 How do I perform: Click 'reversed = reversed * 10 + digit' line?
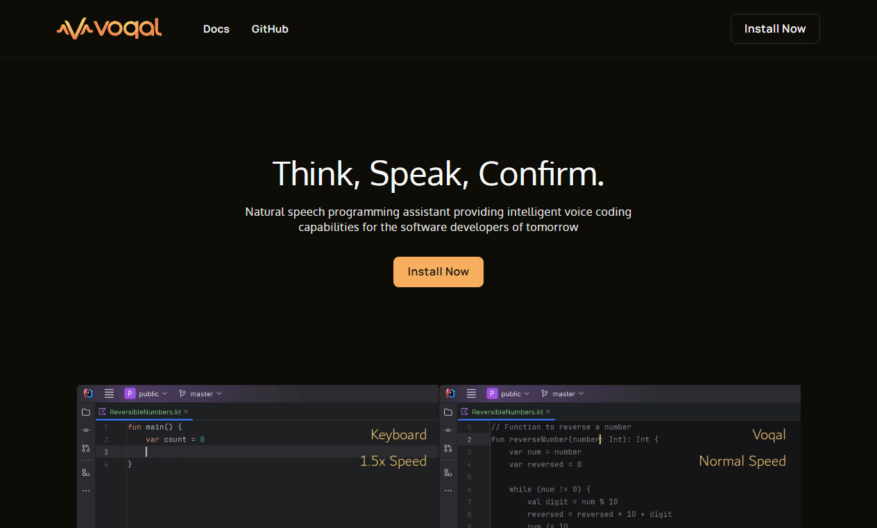599,514
